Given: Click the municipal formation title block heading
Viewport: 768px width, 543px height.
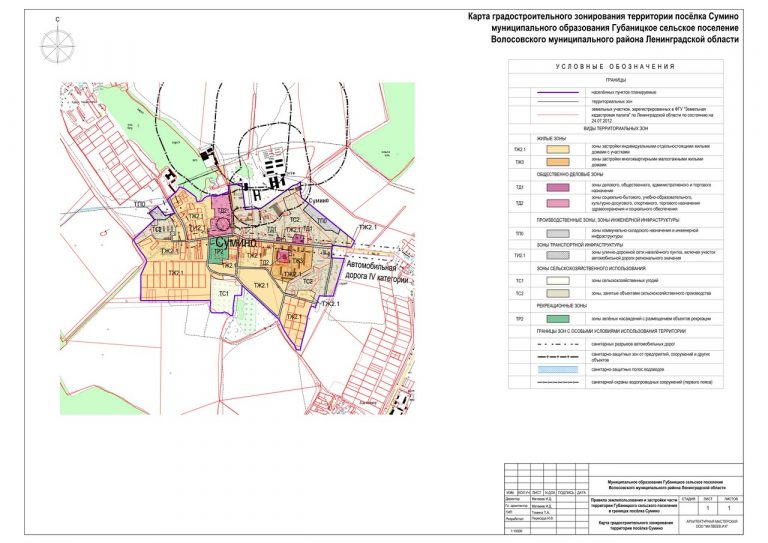Looking at the screenshot, I should (667, 485).
